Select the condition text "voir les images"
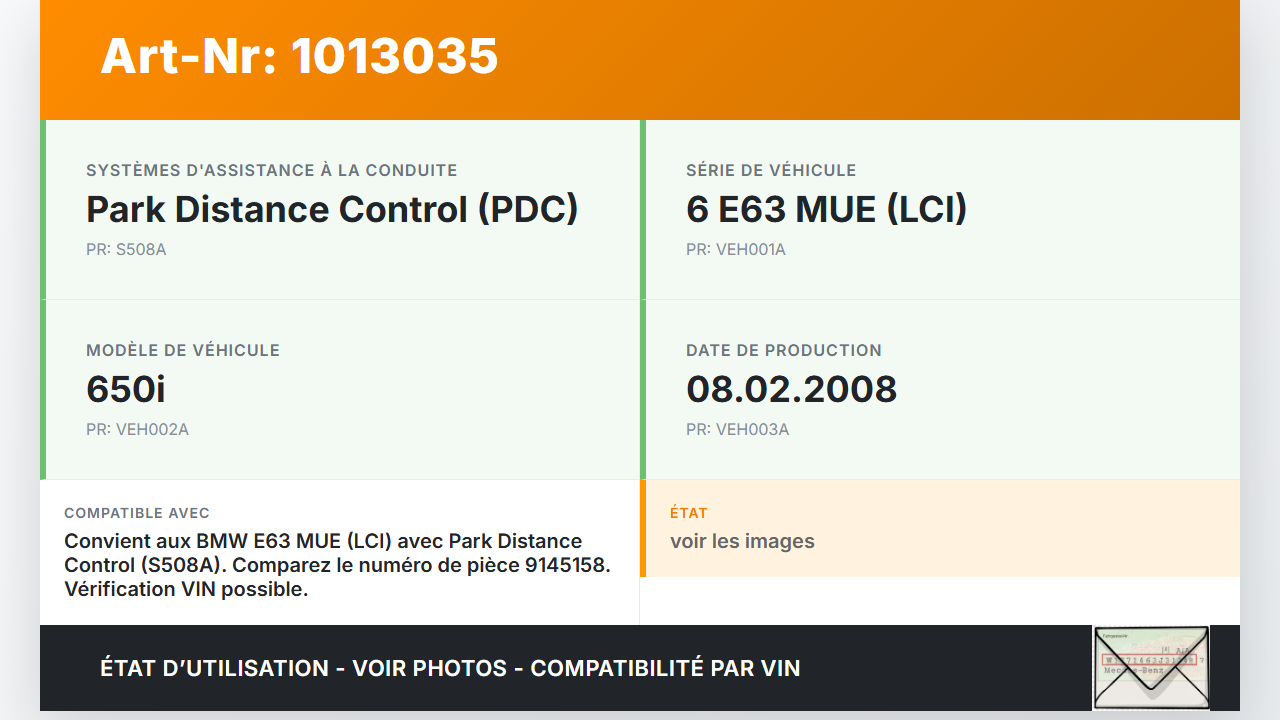The width and height of the screenshot is (1280, 720). [742, 541]
